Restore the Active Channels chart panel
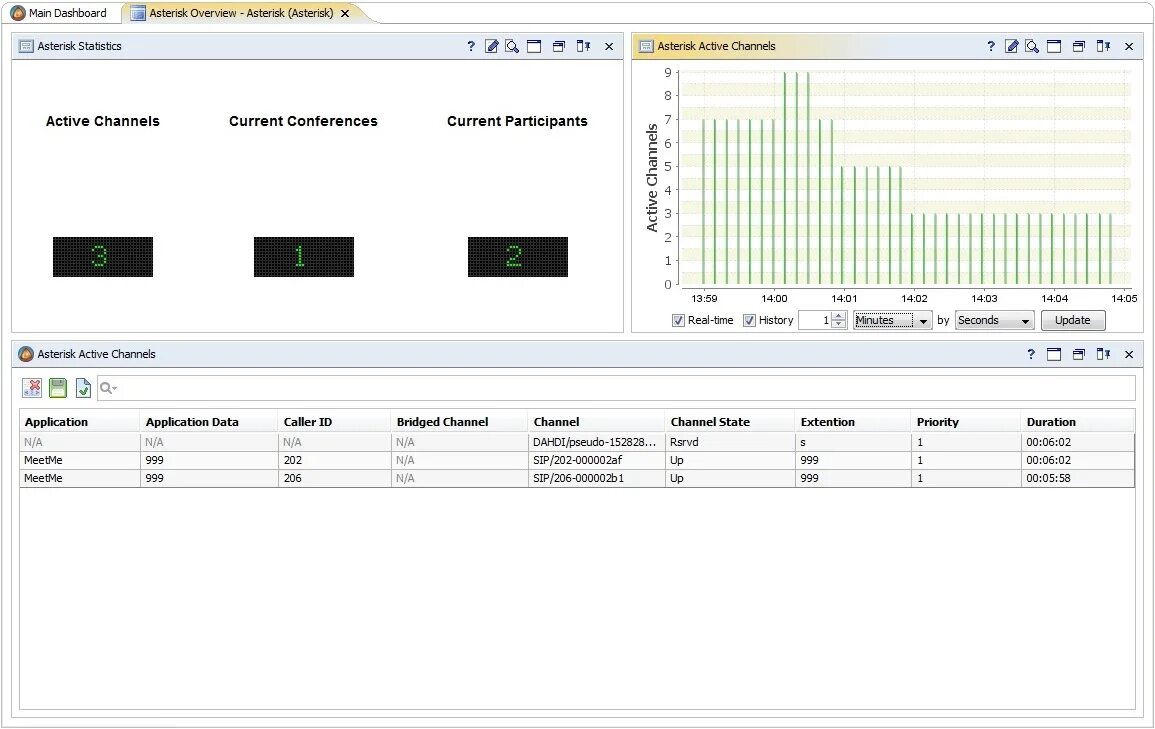The width and height of the screenshot is (1155, 729). [x=1079, y=46]
